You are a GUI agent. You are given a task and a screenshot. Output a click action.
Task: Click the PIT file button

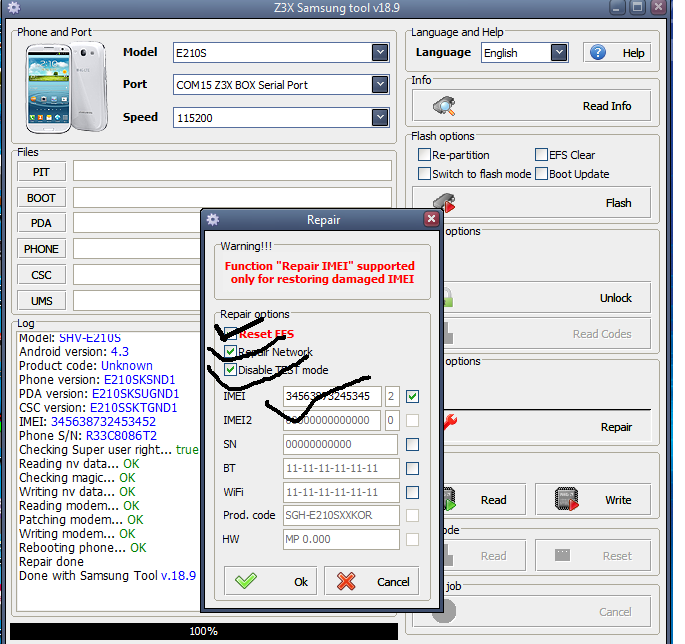[42, 172]
